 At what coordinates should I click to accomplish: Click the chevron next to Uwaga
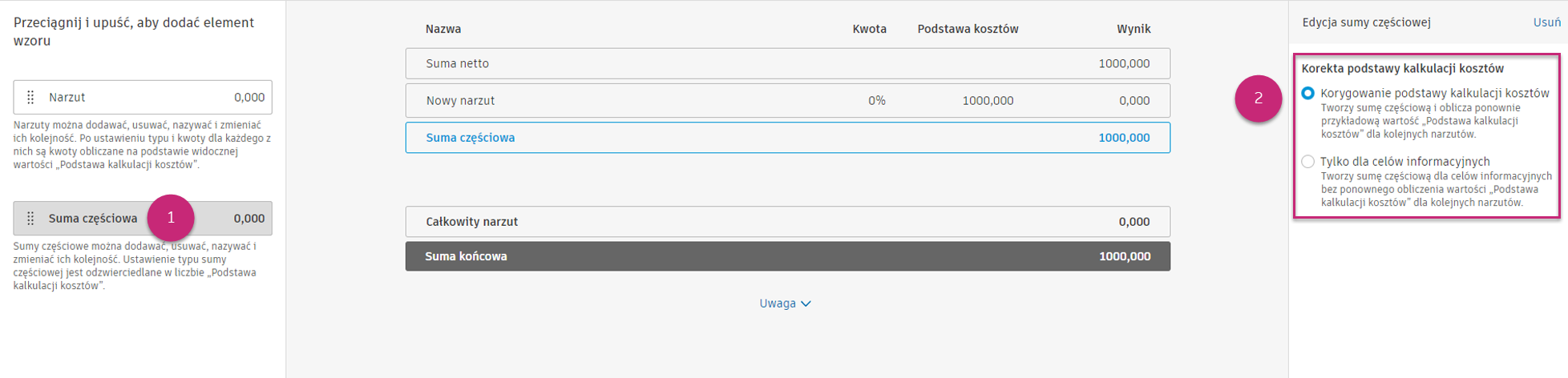coord(806,304)
